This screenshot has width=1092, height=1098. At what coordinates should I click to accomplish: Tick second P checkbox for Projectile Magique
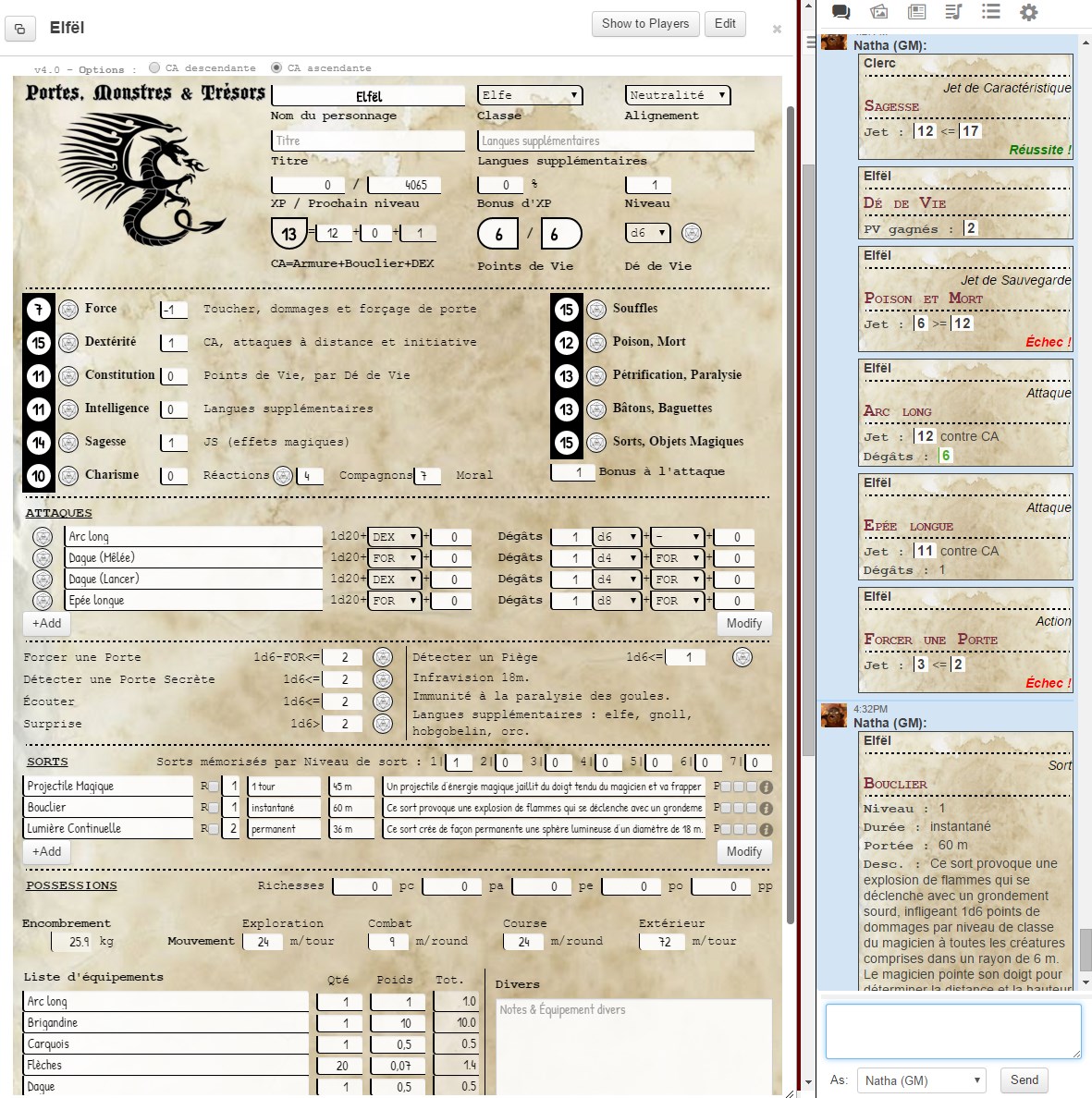738,787
